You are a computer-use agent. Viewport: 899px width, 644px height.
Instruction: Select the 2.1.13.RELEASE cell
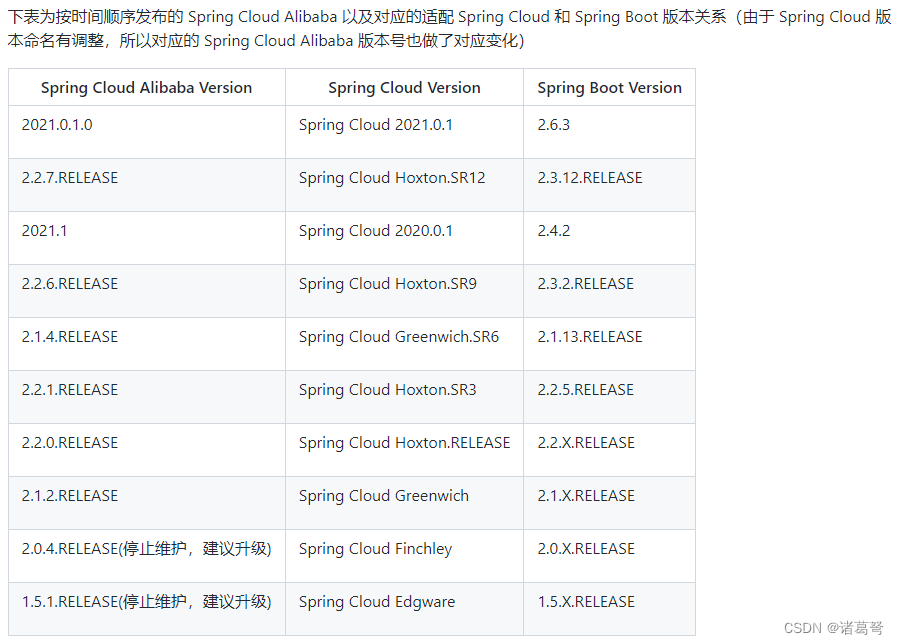[609, 344]
